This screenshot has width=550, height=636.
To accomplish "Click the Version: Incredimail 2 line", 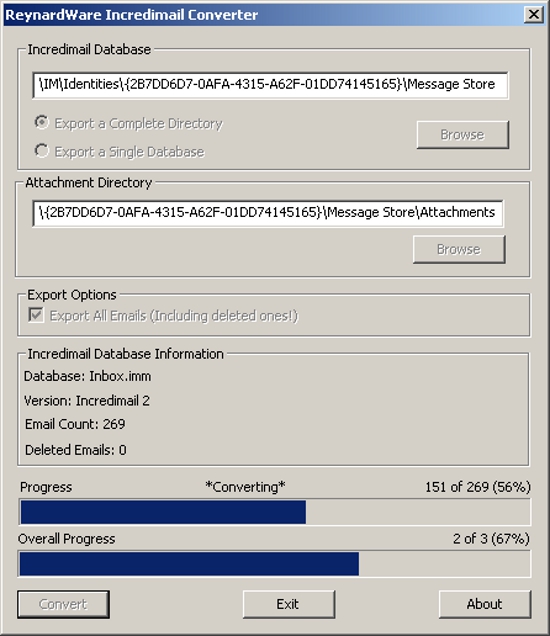I will click(x=87, y=401).
